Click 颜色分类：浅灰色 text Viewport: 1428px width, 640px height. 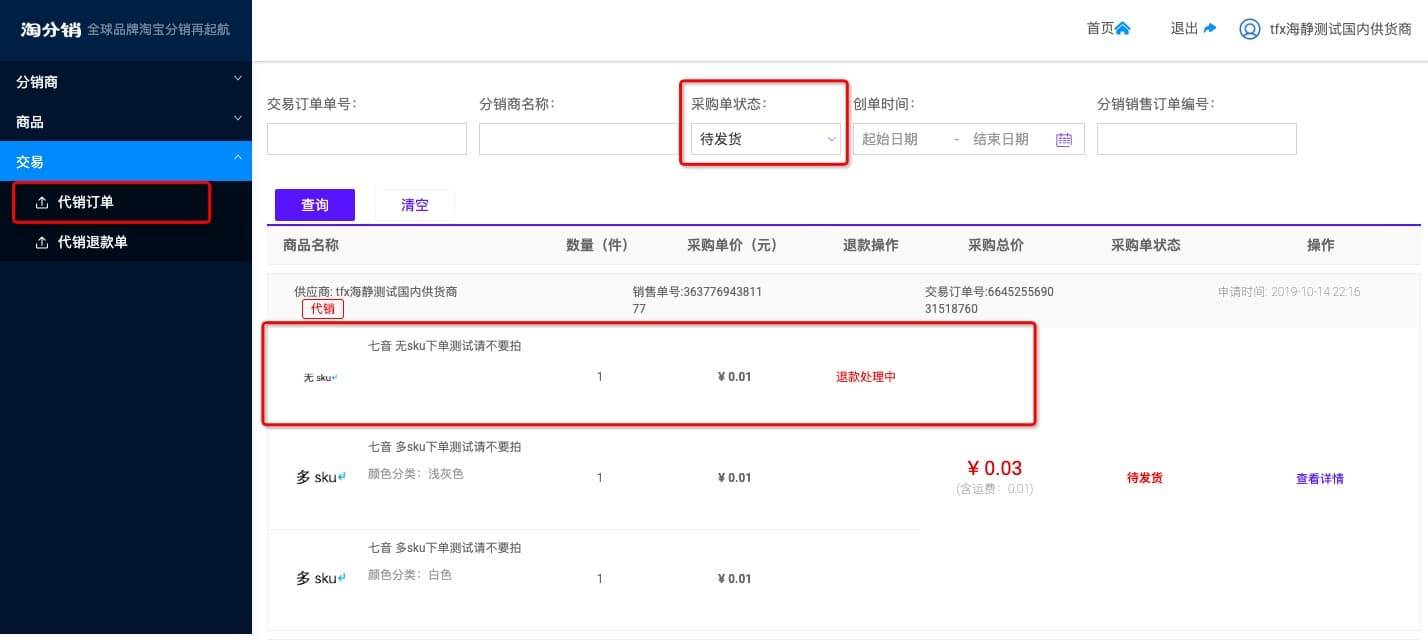pos(416,474)
